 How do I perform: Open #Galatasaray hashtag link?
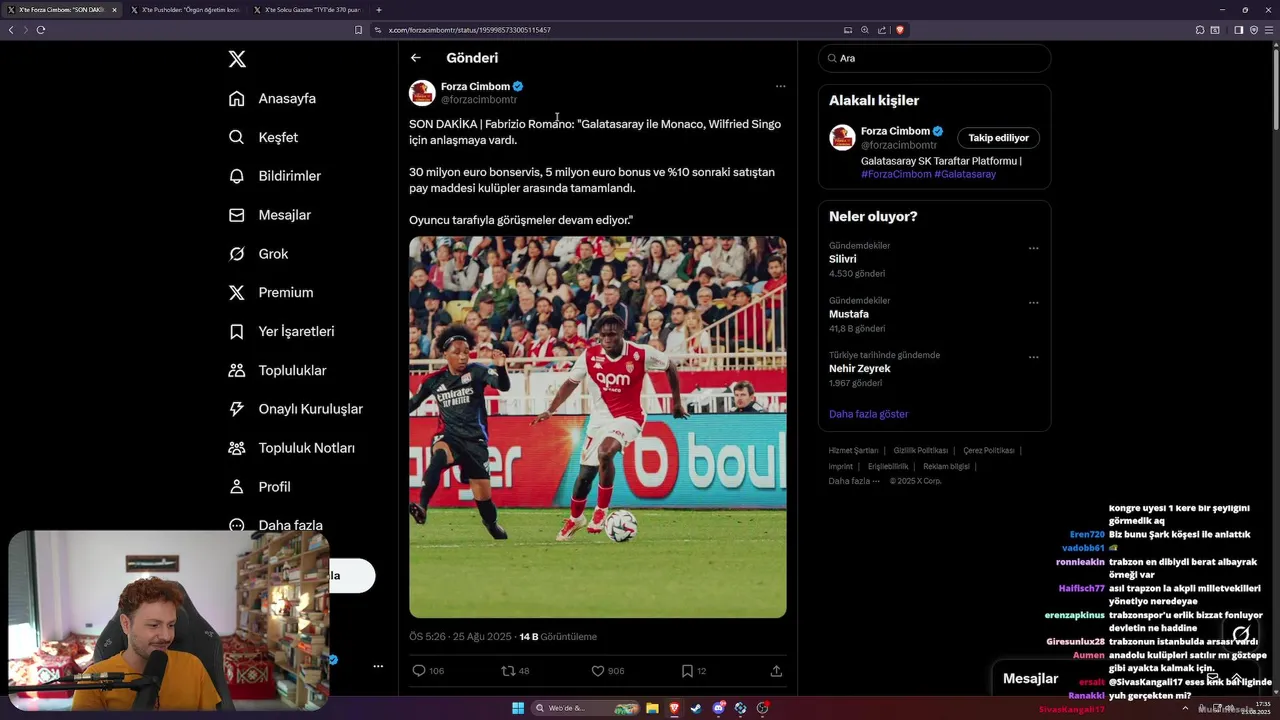965,174
